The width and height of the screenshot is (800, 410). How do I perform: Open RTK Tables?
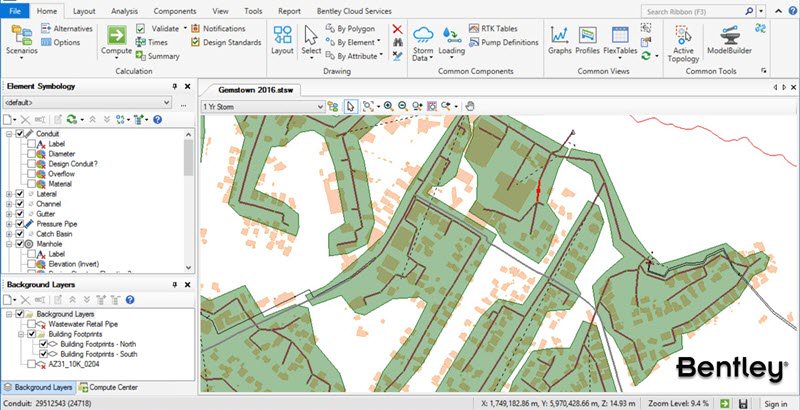[x=493, y=29]
